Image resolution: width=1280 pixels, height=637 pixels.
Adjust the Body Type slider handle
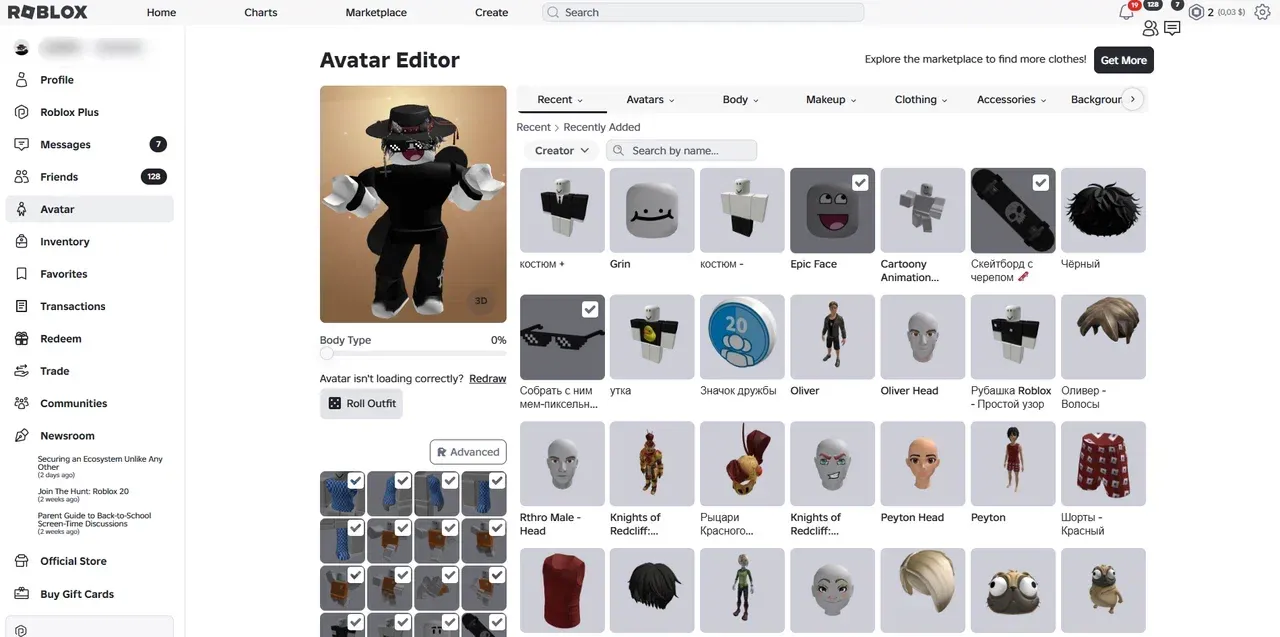coord(327,353)
